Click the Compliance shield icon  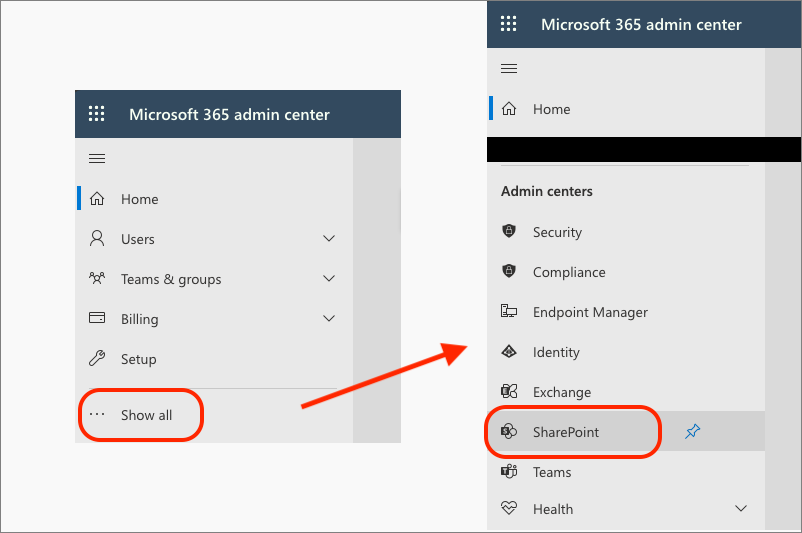click(x=509, y=271)
